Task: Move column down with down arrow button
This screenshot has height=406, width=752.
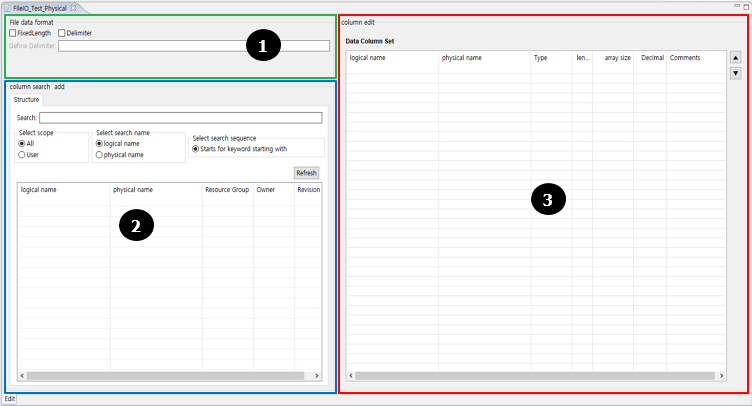Action: 736,73
